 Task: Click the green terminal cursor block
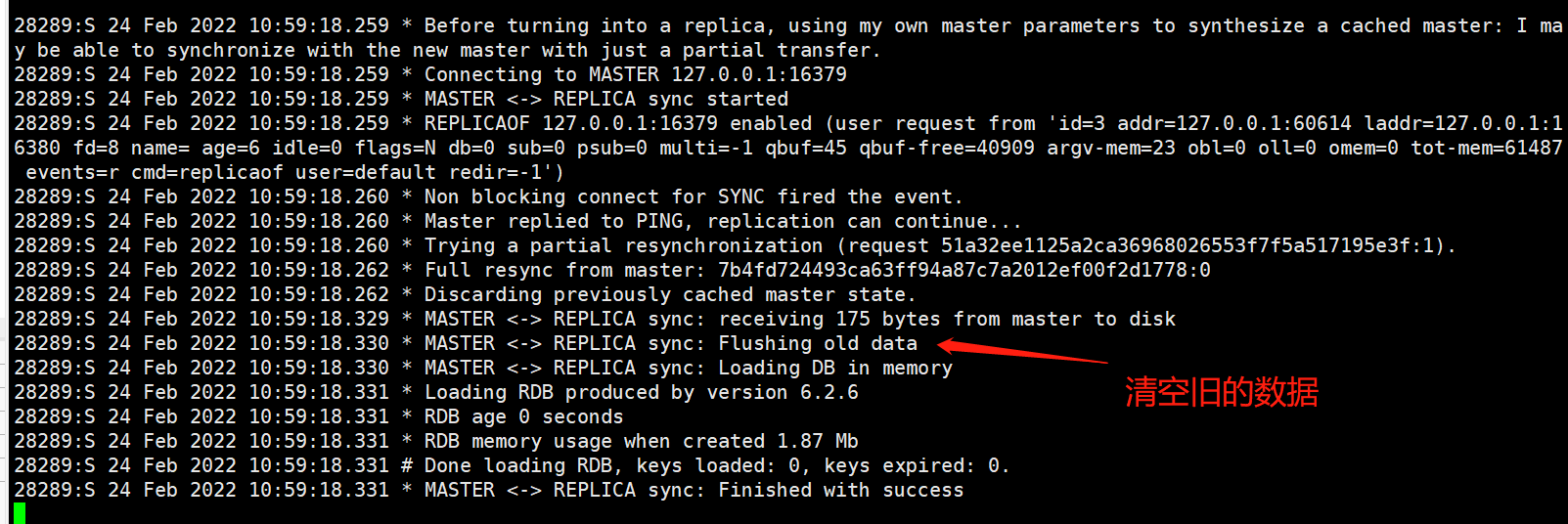20,513
